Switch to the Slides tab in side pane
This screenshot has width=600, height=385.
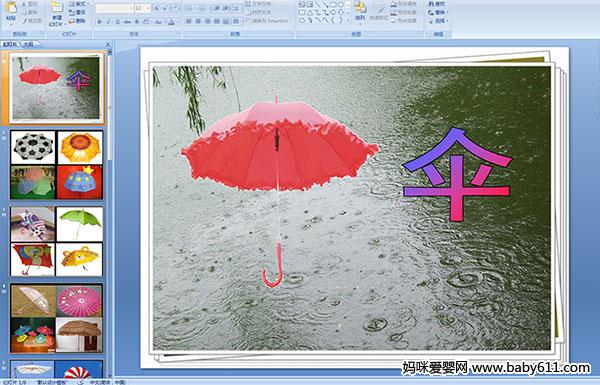[10, 44]
